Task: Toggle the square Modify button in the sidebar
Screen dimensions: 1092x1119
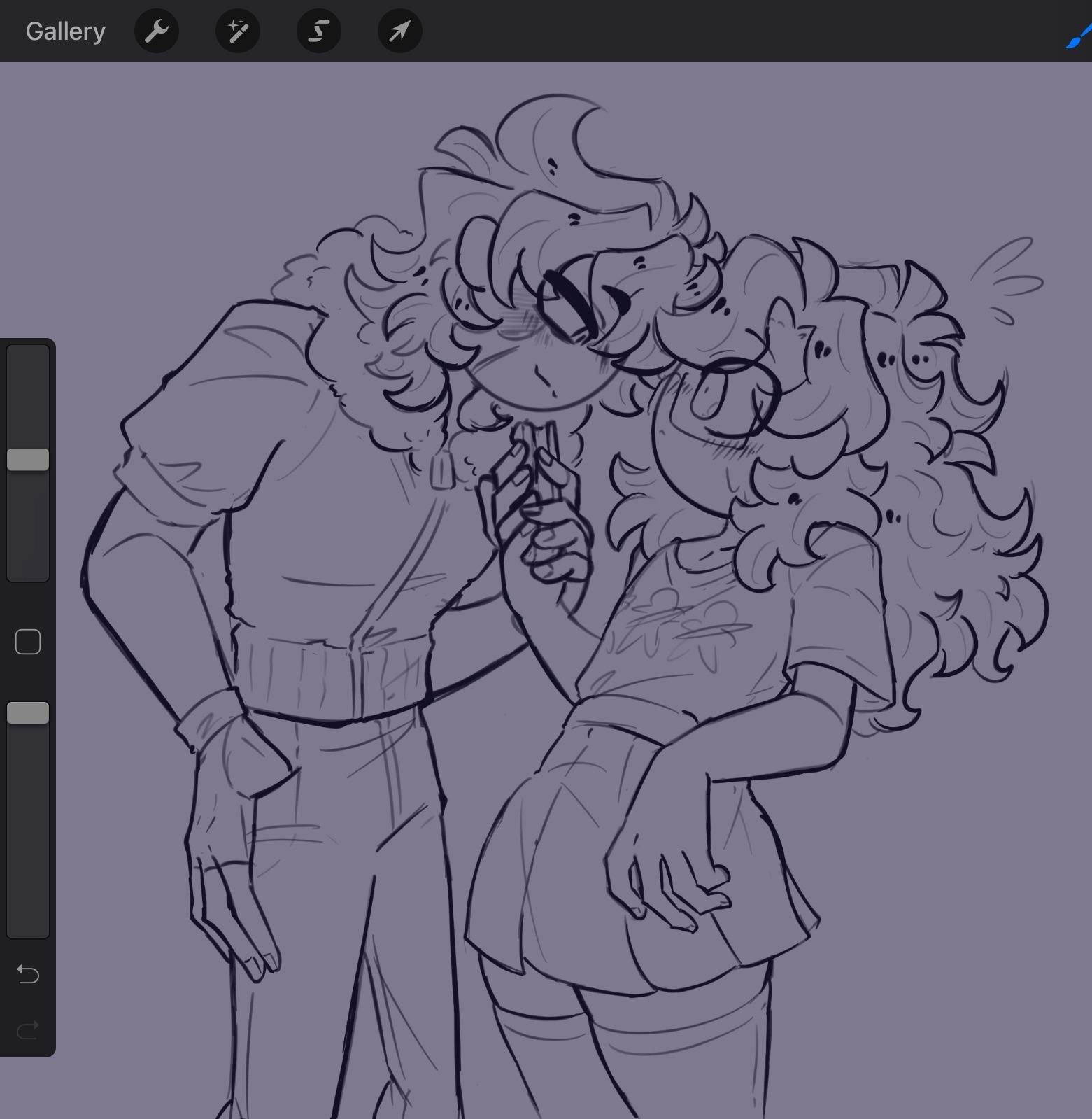Action: pyautogui.click(x=28, y=642)
